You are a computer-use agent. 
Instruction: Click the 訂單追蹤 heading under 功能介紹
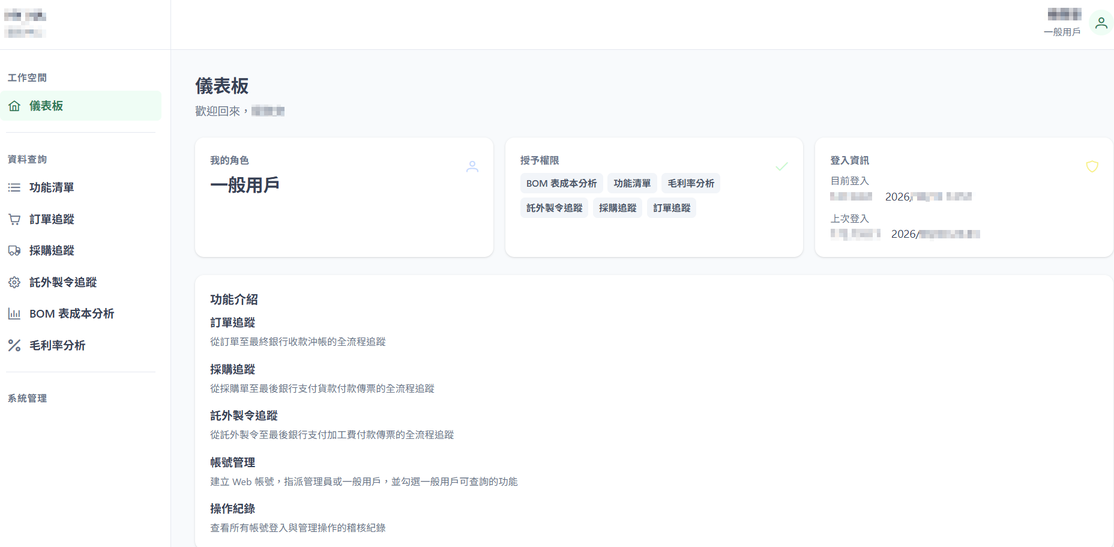point(232,323)
